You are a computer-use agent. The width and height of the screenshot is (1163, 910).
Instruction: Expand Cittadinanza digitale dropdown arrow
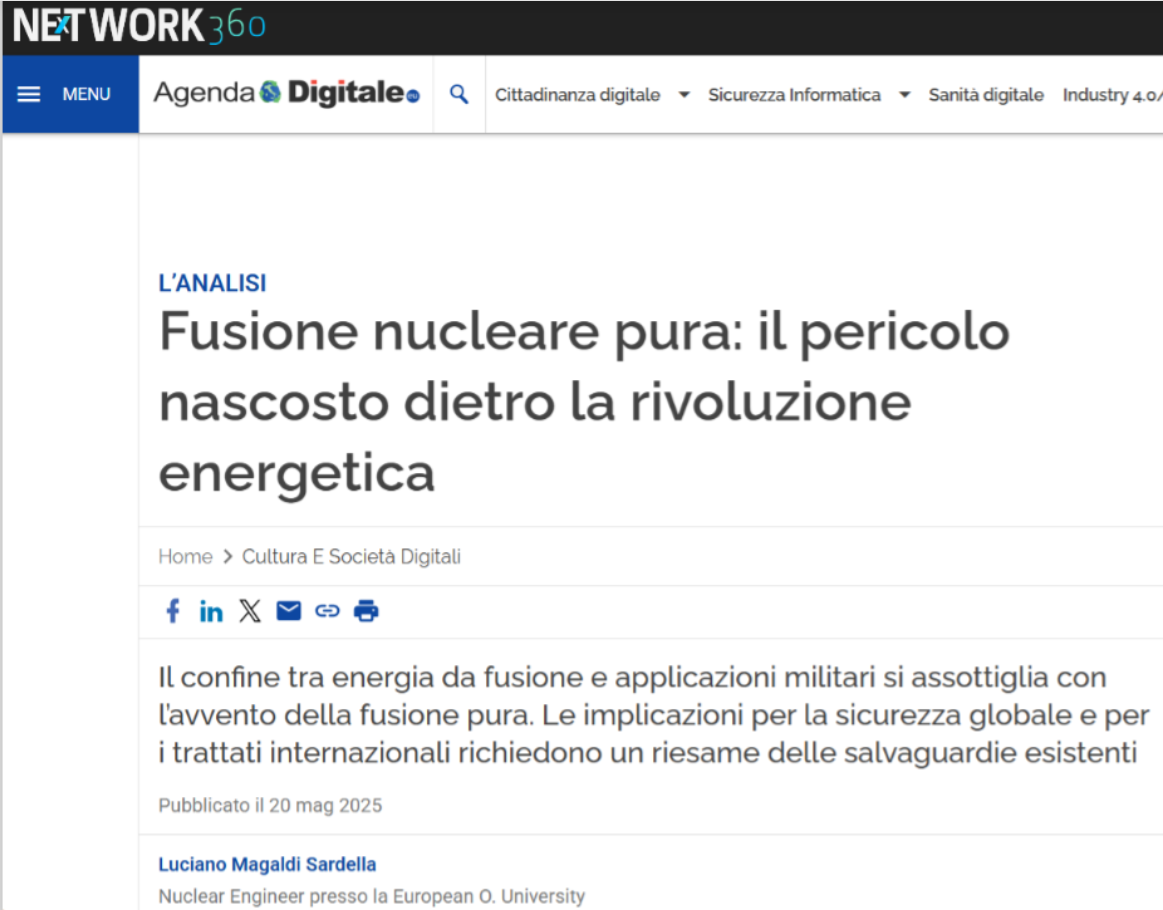click(x=684, y=95)
